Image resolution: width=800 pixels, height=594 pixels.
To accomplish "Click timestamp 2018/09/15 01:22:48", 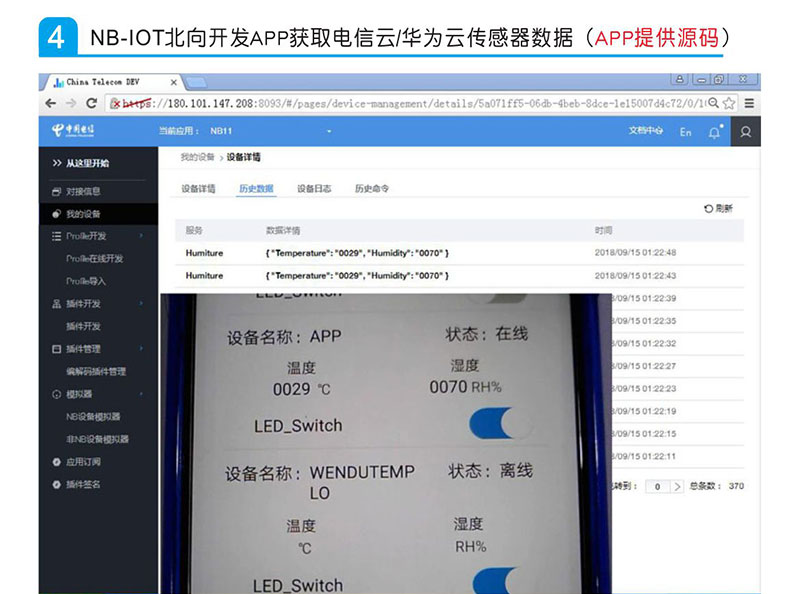I will click(x=635, y=253).
